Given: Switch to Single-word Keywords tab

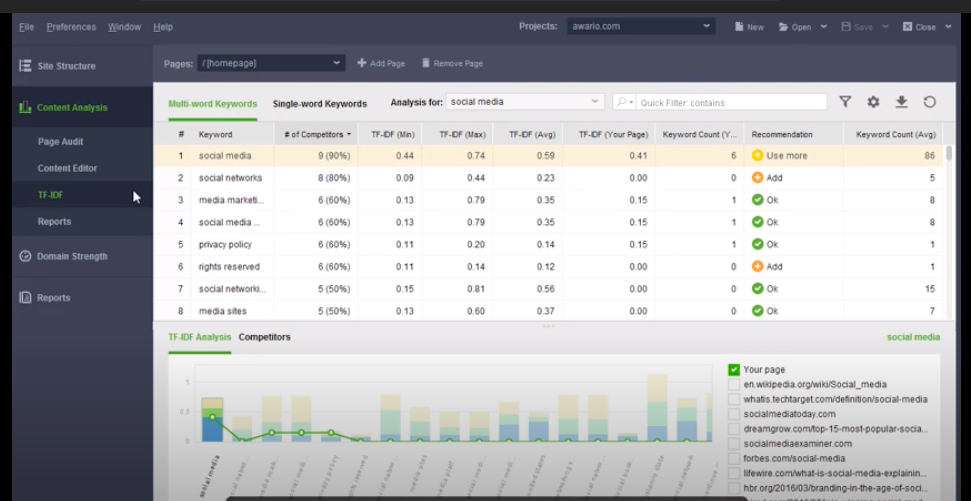Looking at the screenshot, I should (319, 103).
